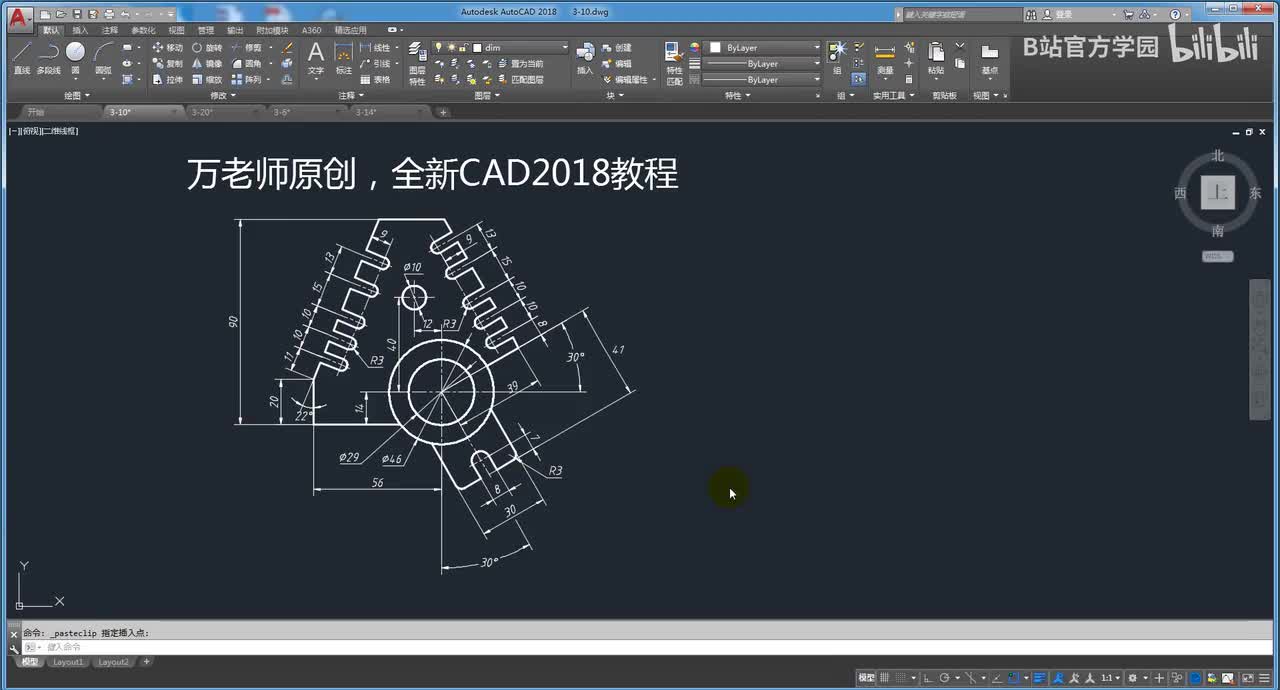Click the 插入 (Insert block) icon
The width and height of the screenshot is (1280, 690).
(585, 58)
